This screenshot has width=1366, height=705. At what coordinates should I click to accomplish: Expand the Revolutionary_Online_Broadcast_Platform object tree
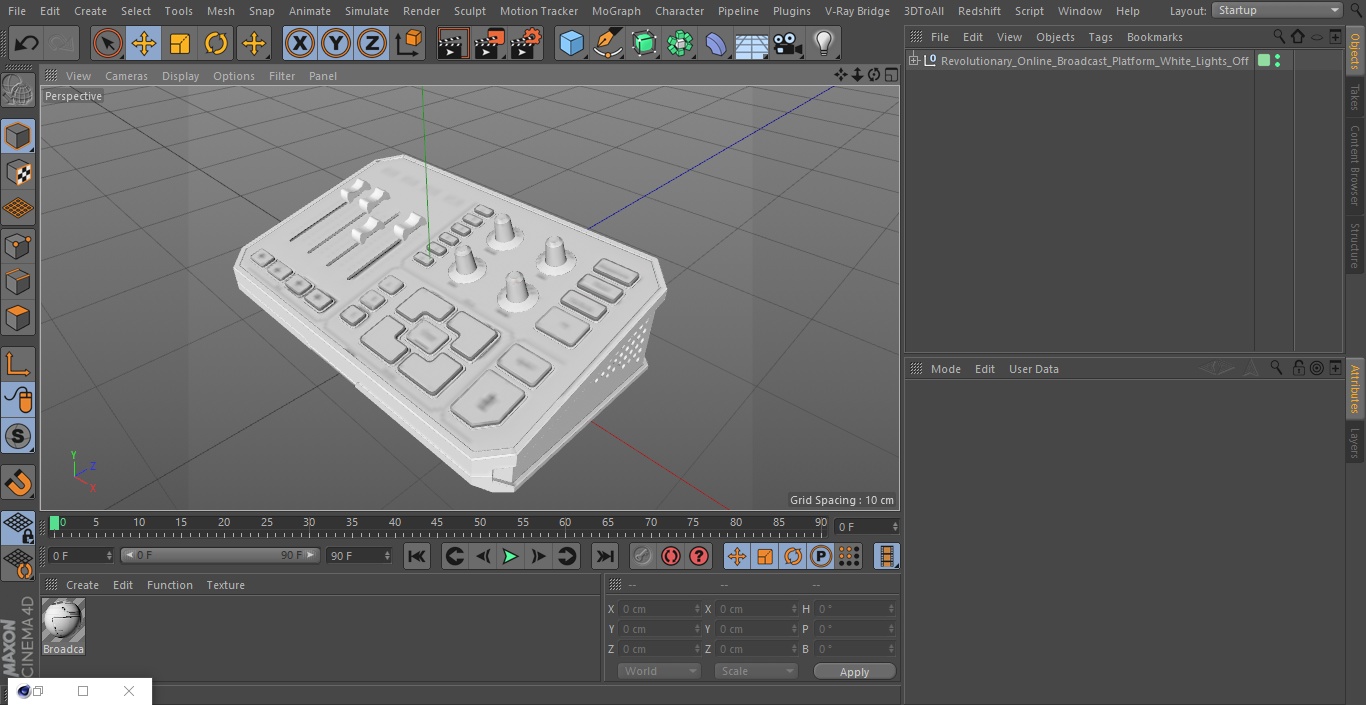pyautogui.click(x=913, y=61)
